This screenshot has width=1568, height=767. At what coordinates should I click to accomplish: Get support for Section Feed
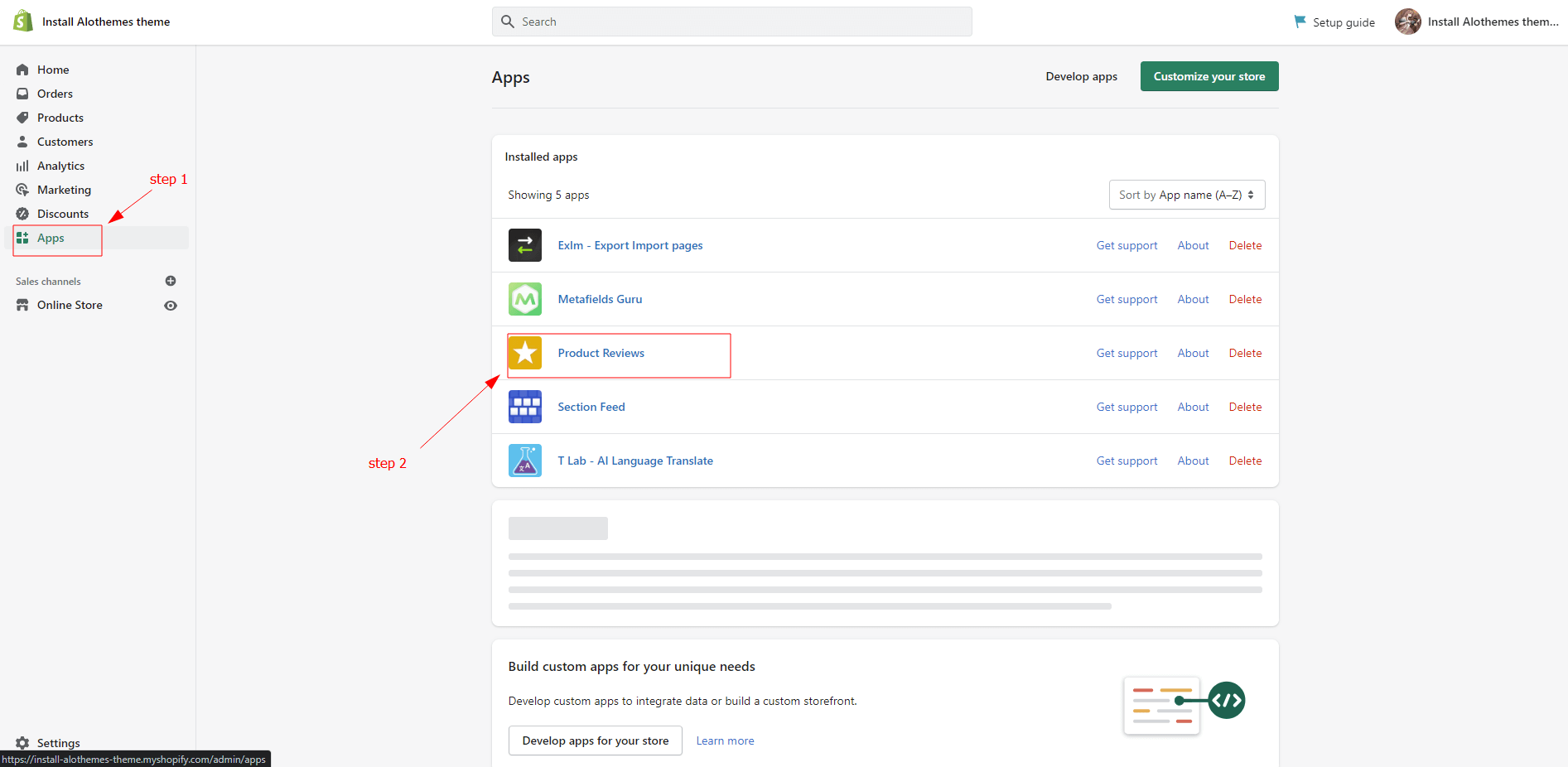click(1127, 407)
